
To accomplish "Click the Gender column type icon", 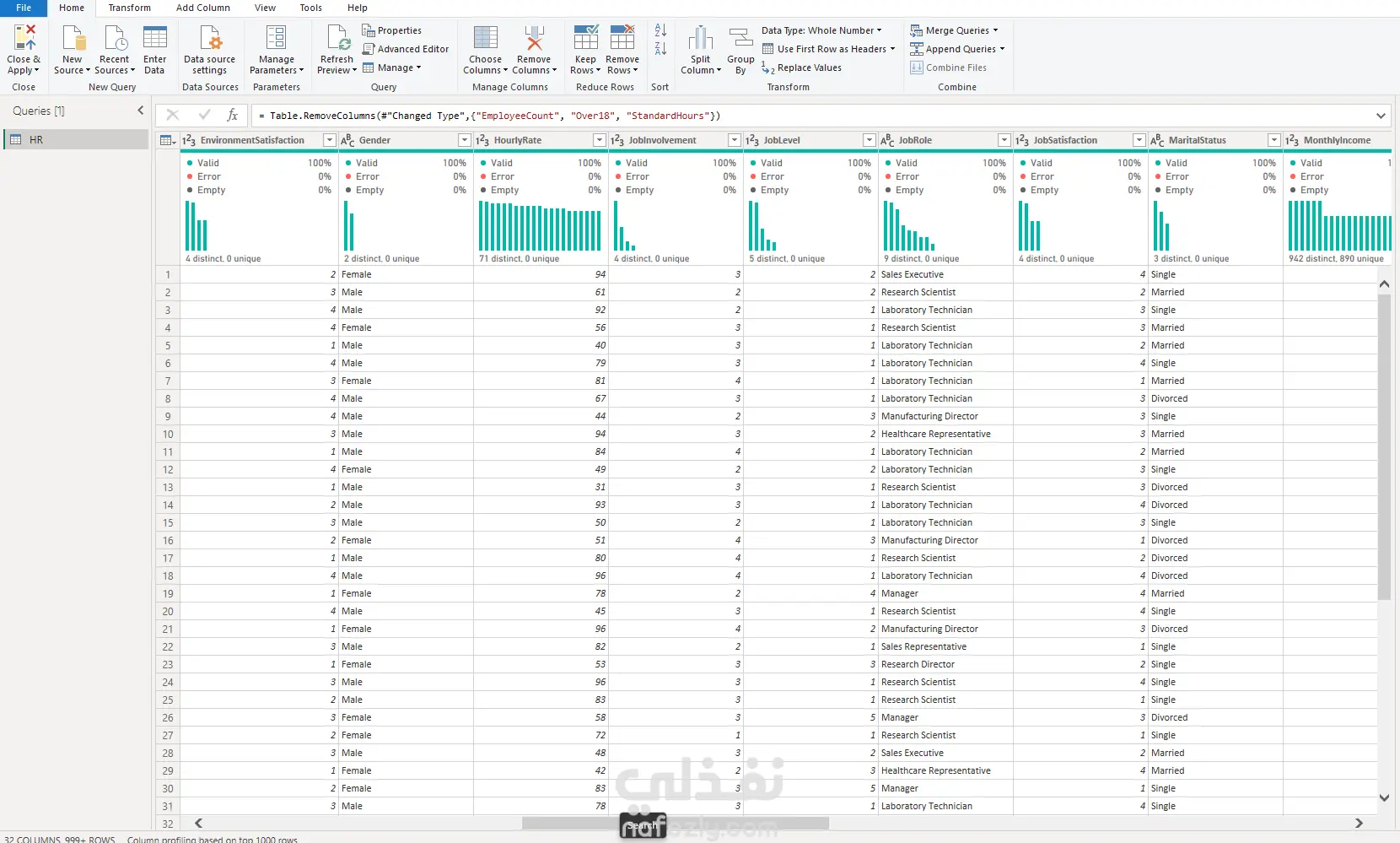I will click(347, 141).
